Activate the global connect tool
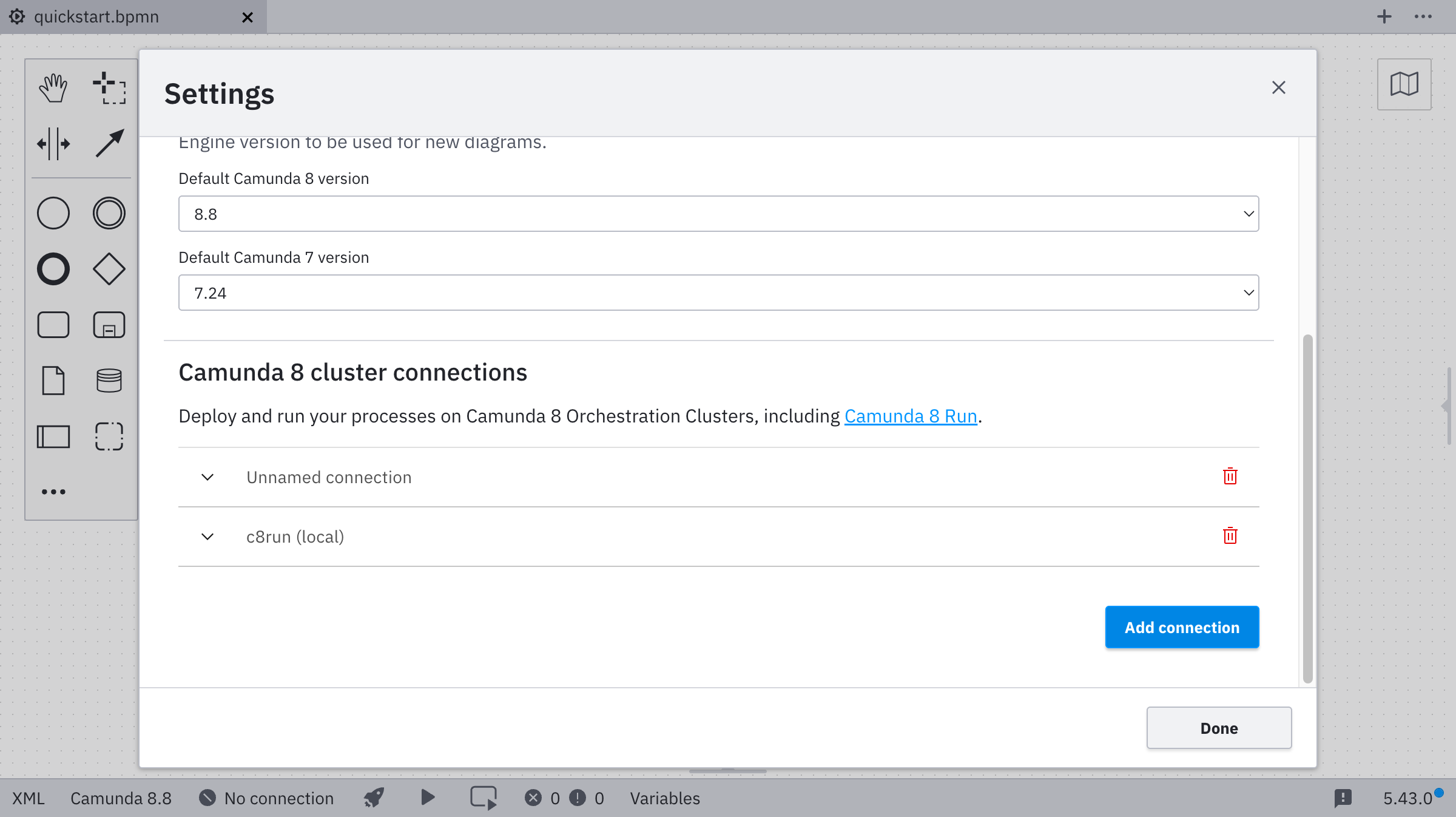1456x817 pixels. click(110, 143)
